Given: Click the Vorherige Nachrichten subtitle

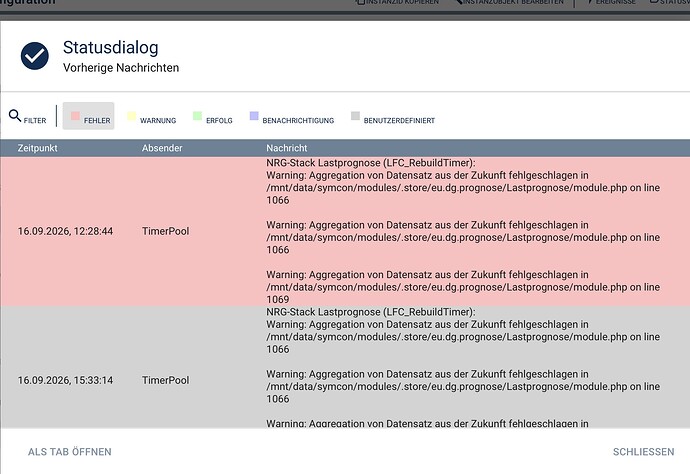Looking at the screenshot, I should coord(121,68).
